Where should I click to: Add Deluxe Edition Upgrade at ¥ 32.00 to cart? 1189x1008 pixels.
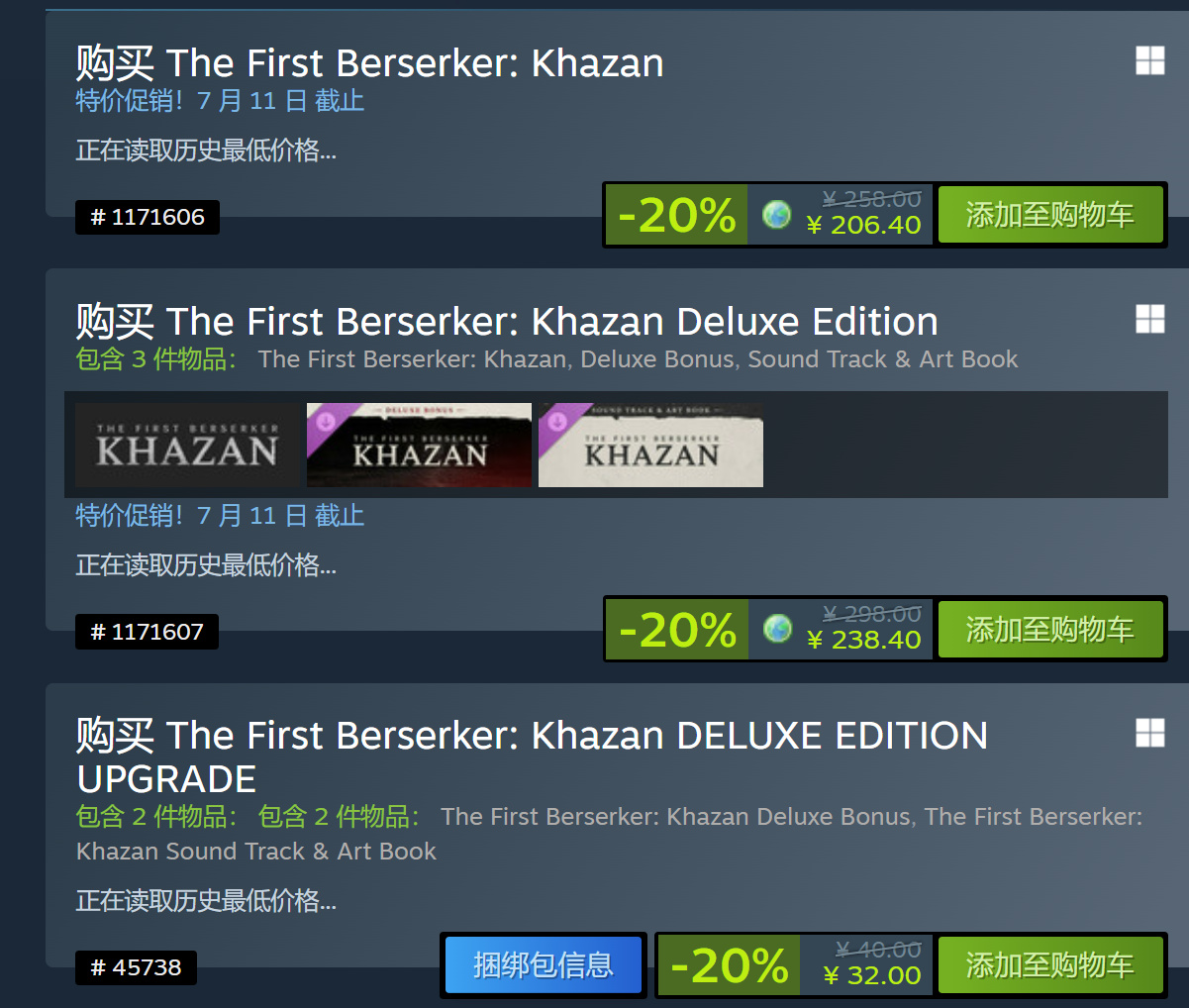tap(1049, 965)
